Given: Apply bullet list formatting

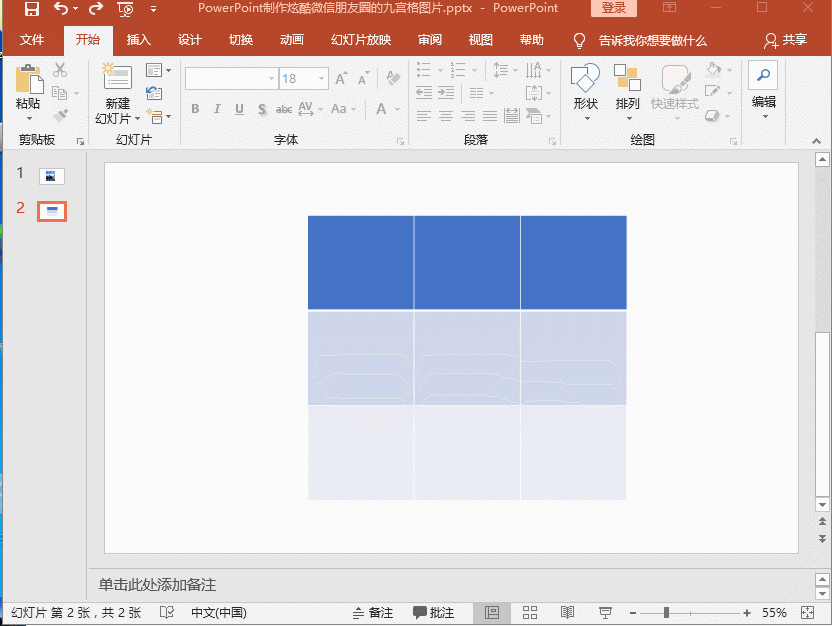Looking at the screenshot, I should coord(423,69).
